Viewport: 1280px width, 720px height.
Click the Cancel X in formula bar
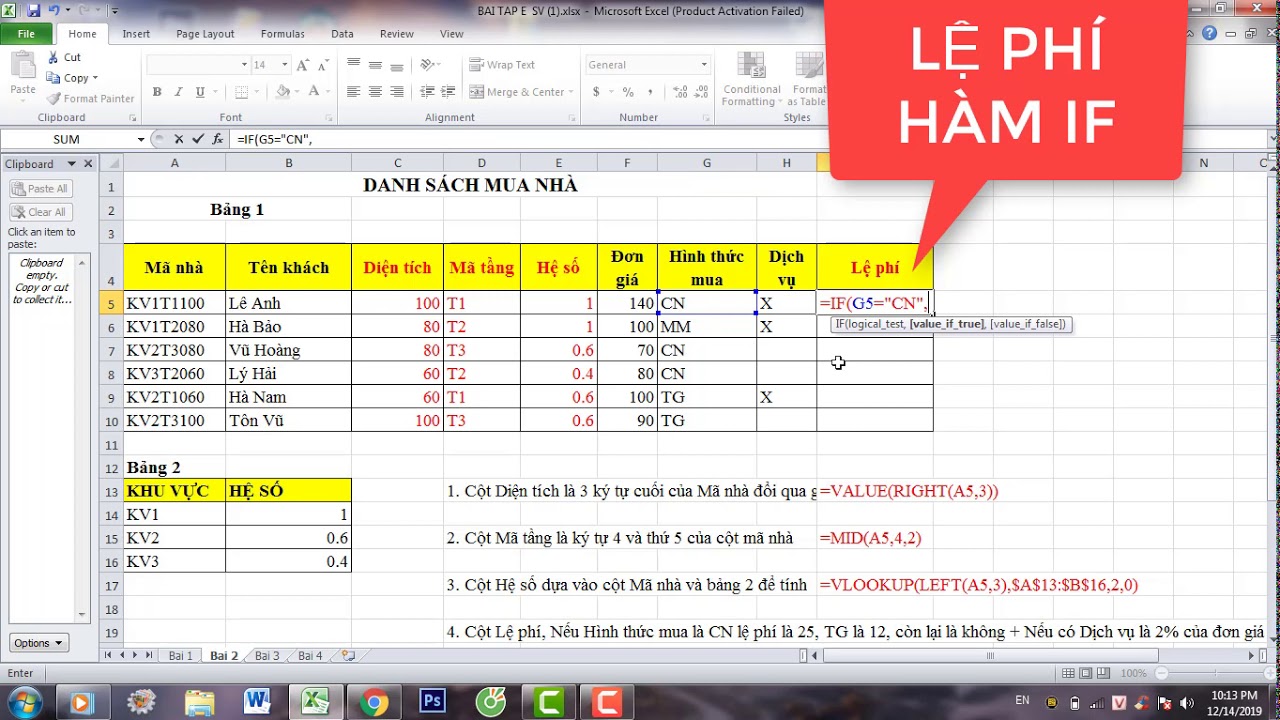pyautogui.click(x=179, y=139)
